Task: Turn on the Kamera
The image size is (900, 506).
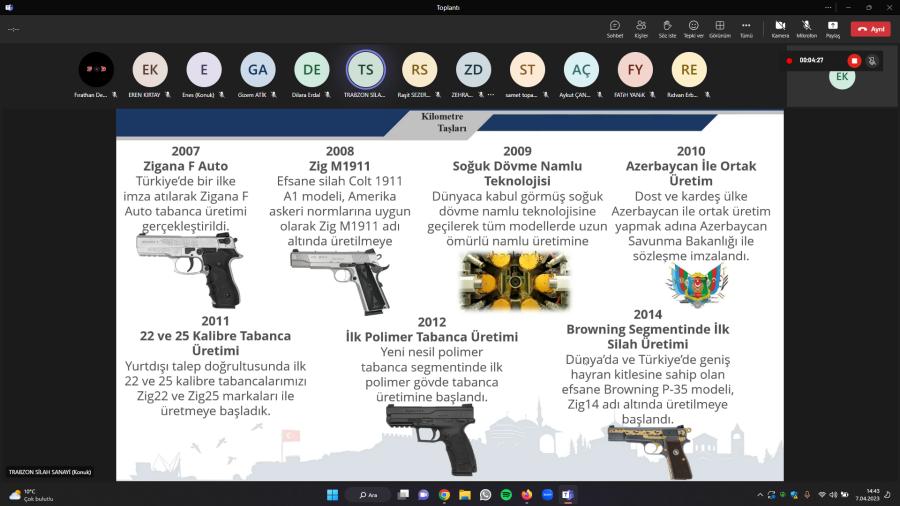Action: click(x=780, y=29)
